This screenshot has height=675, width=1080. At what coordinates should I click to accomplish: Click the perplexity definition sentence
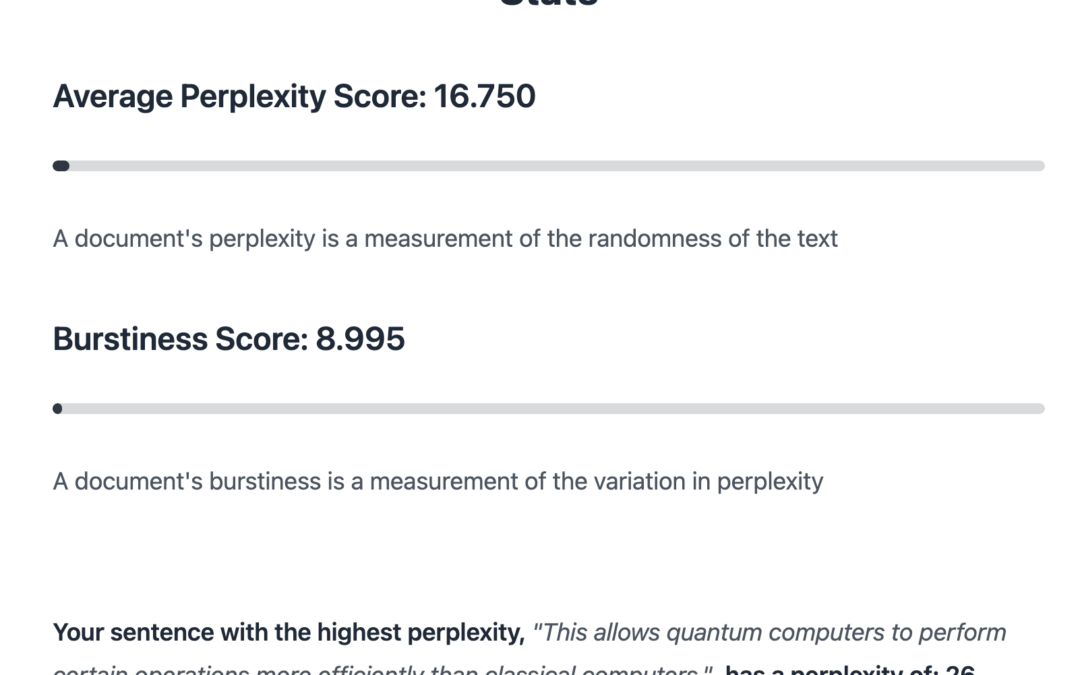point(445,239)
